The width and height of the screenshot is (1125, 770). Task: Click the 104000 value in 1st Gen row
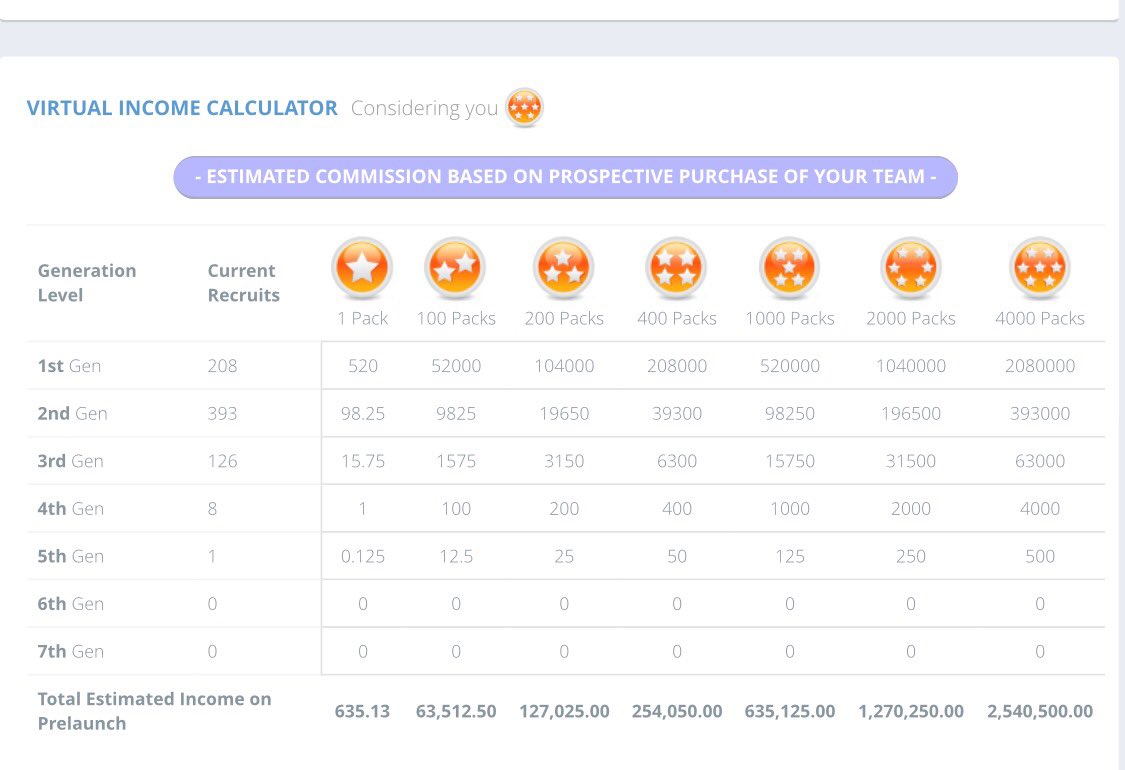[564, 366]
